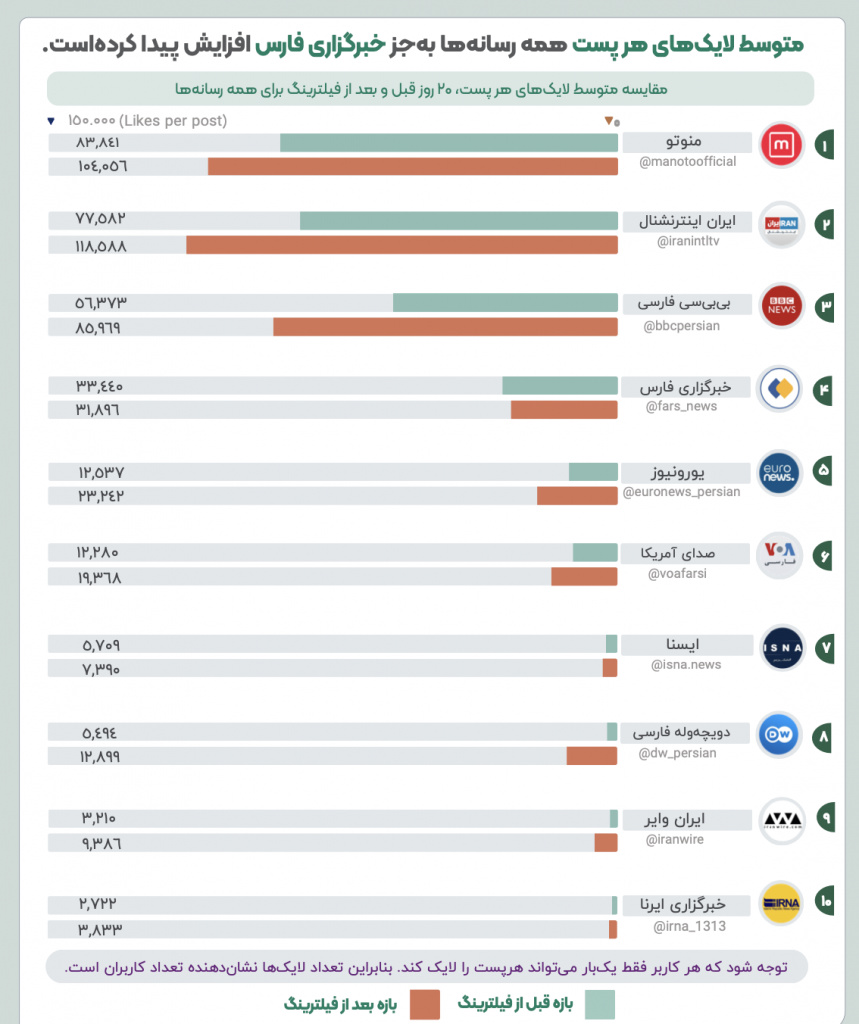Click the Manoto logo icon

(780, 145)
